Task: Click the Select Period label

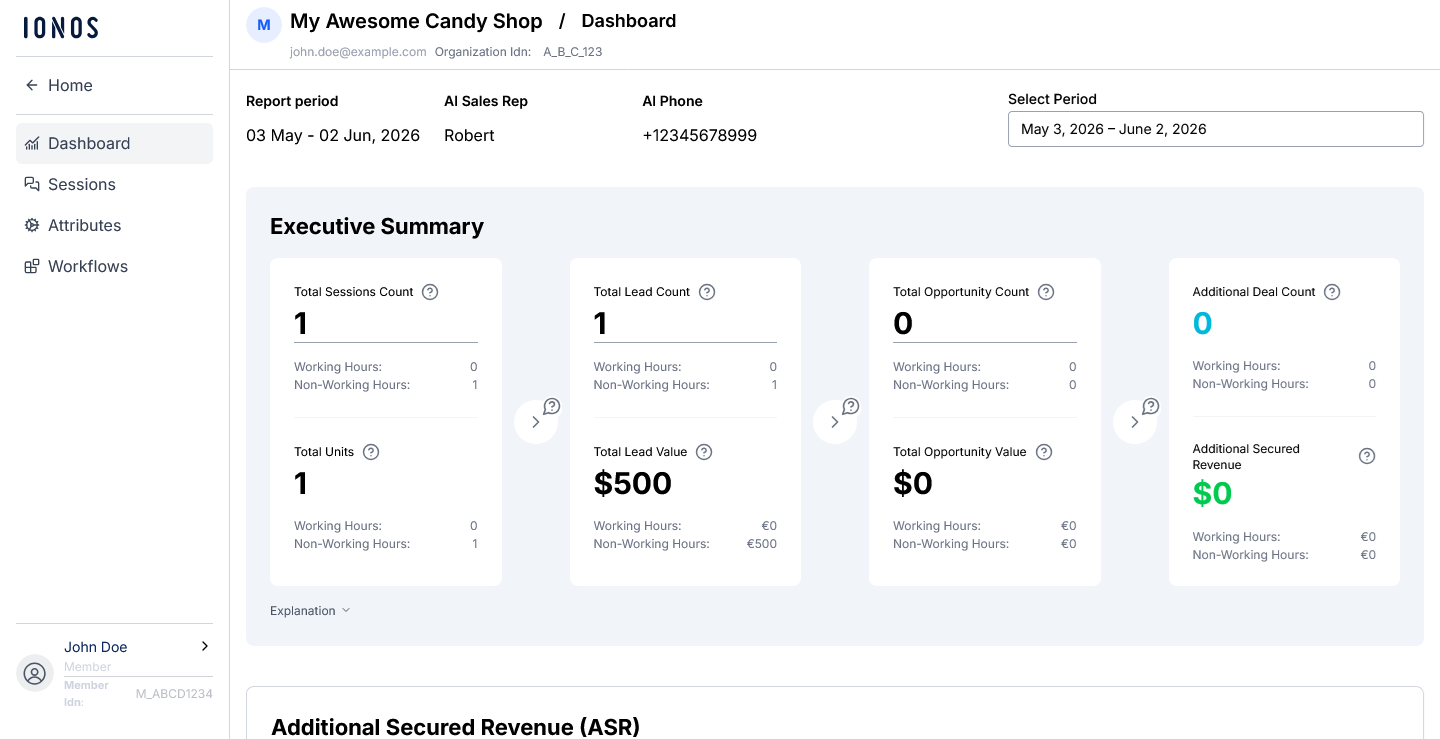Action: (1052, 99)
